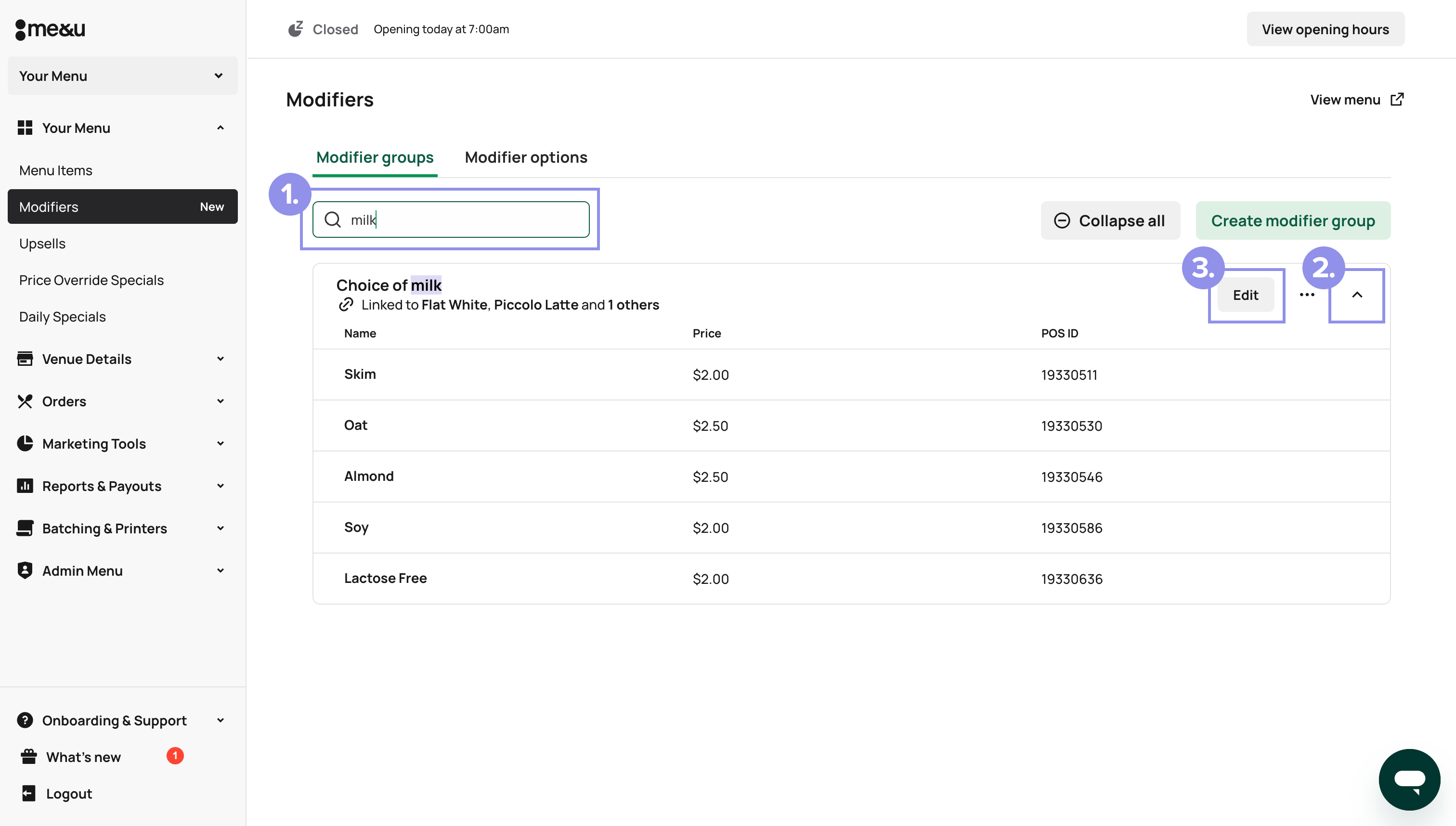Screen dimensions: 1456x826
Task: Click the Choice of milk title
Action: pyautogui.click(x=389, y=285)
